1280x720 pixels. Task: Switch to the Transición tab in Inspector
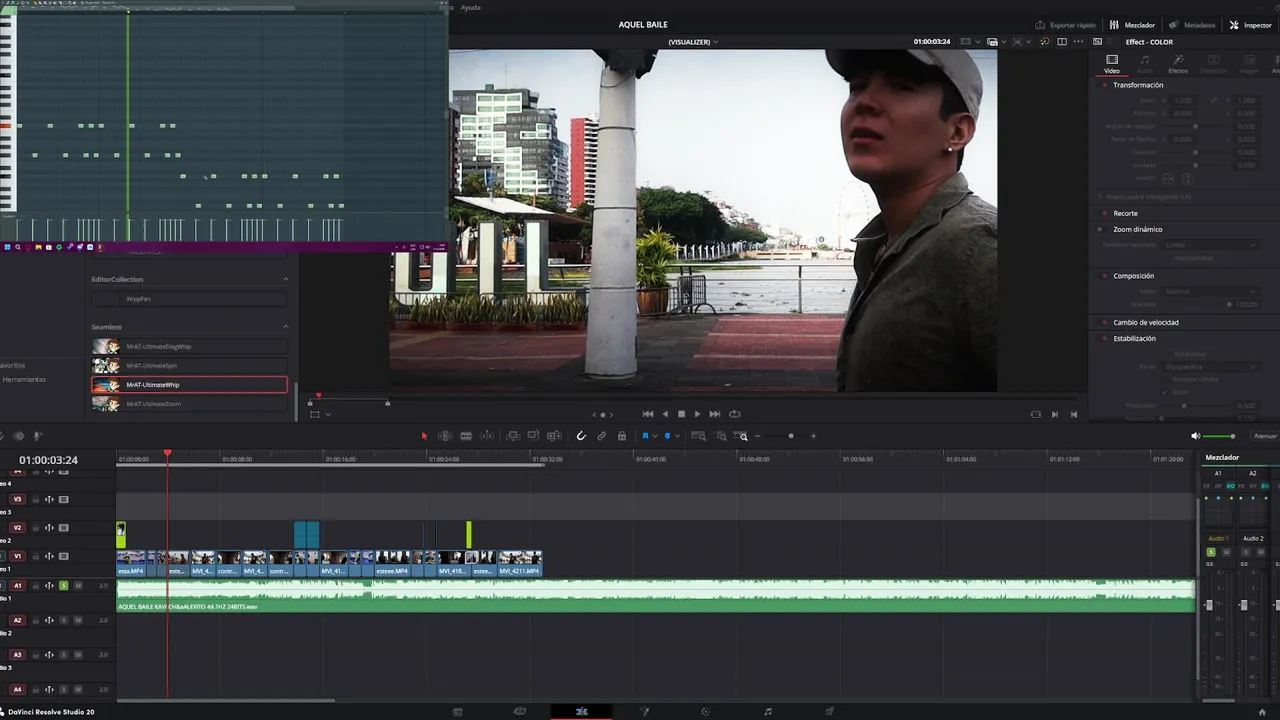tap(1213, 64)
